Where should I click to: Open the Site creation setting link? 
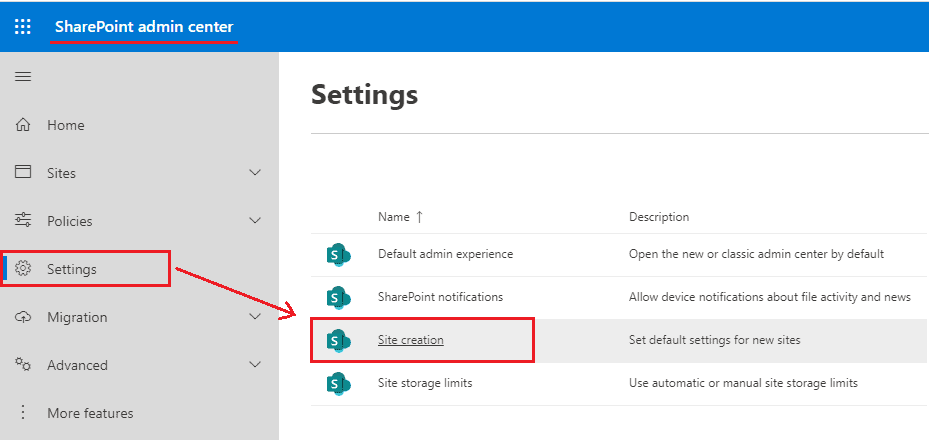click(x=410, y=340)
